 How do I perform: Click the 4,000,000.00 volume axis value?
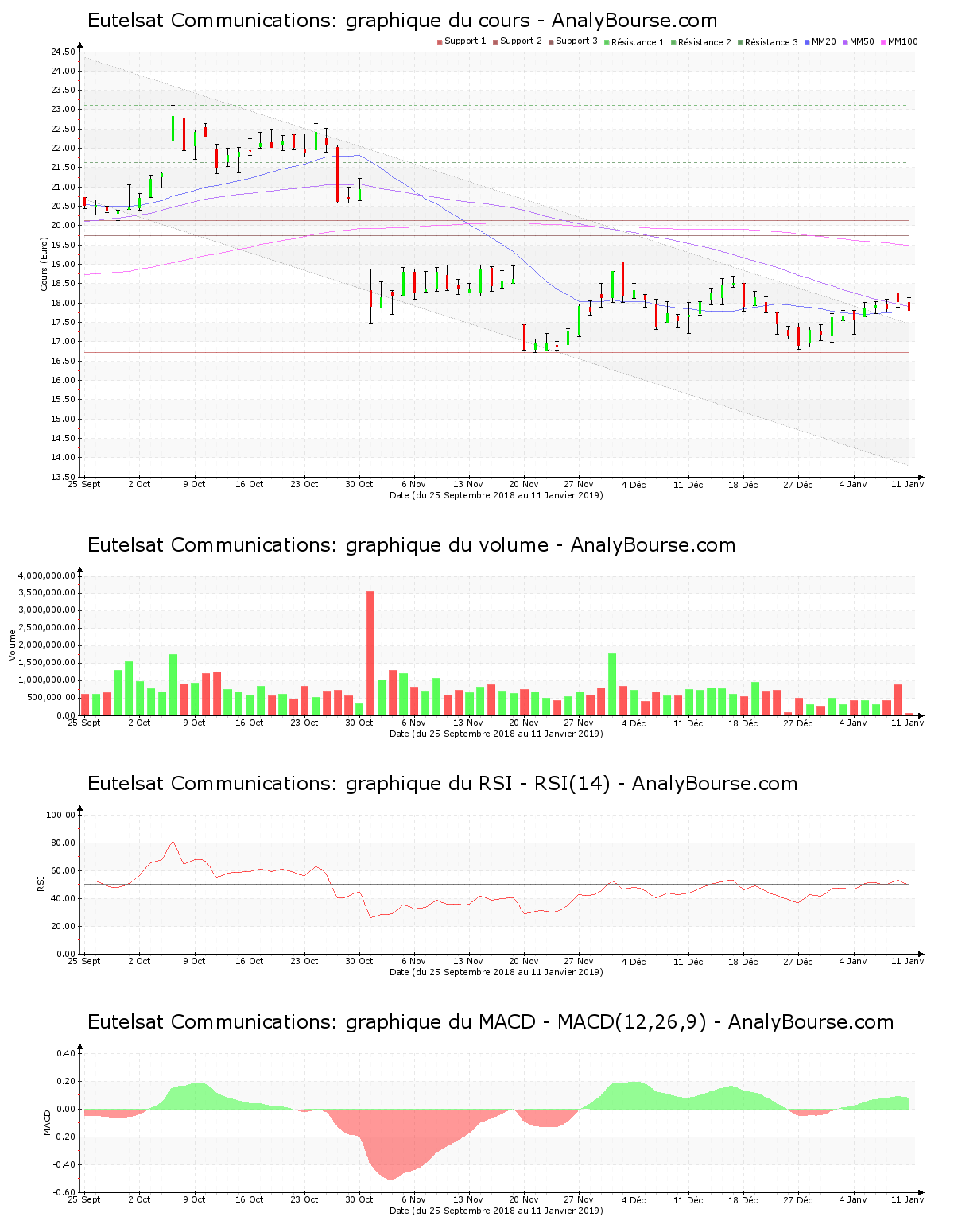(47, 575)
